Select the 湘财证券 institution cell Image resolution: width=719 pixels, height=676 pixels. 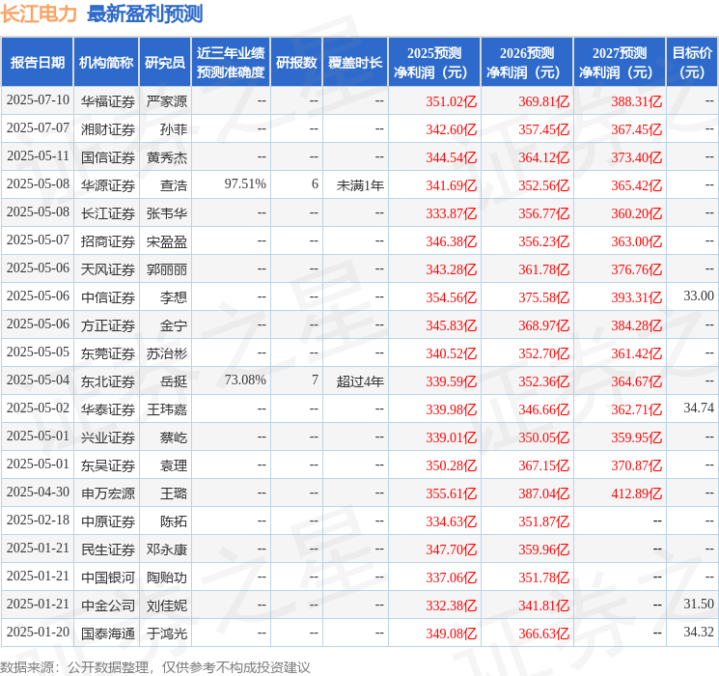108,129
